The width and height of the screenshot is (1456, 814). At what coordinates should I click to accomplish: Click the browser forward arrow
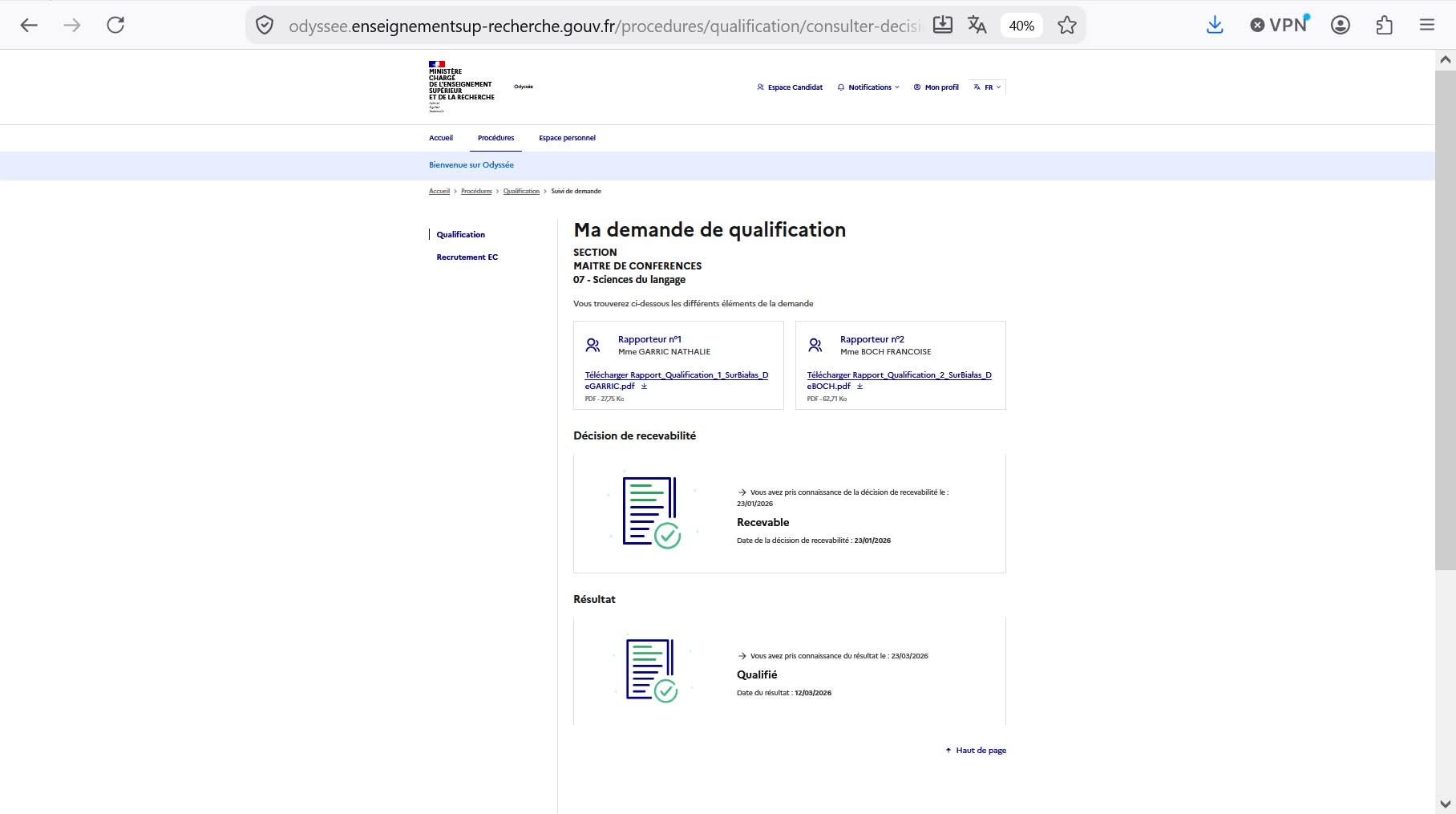[x=72, y=25]
